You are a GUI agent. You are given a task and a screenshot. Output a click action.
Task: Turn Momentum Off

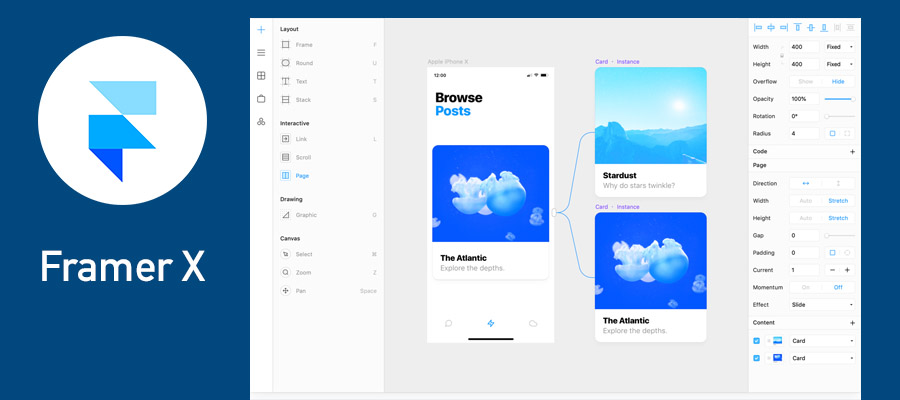(839, 288)
